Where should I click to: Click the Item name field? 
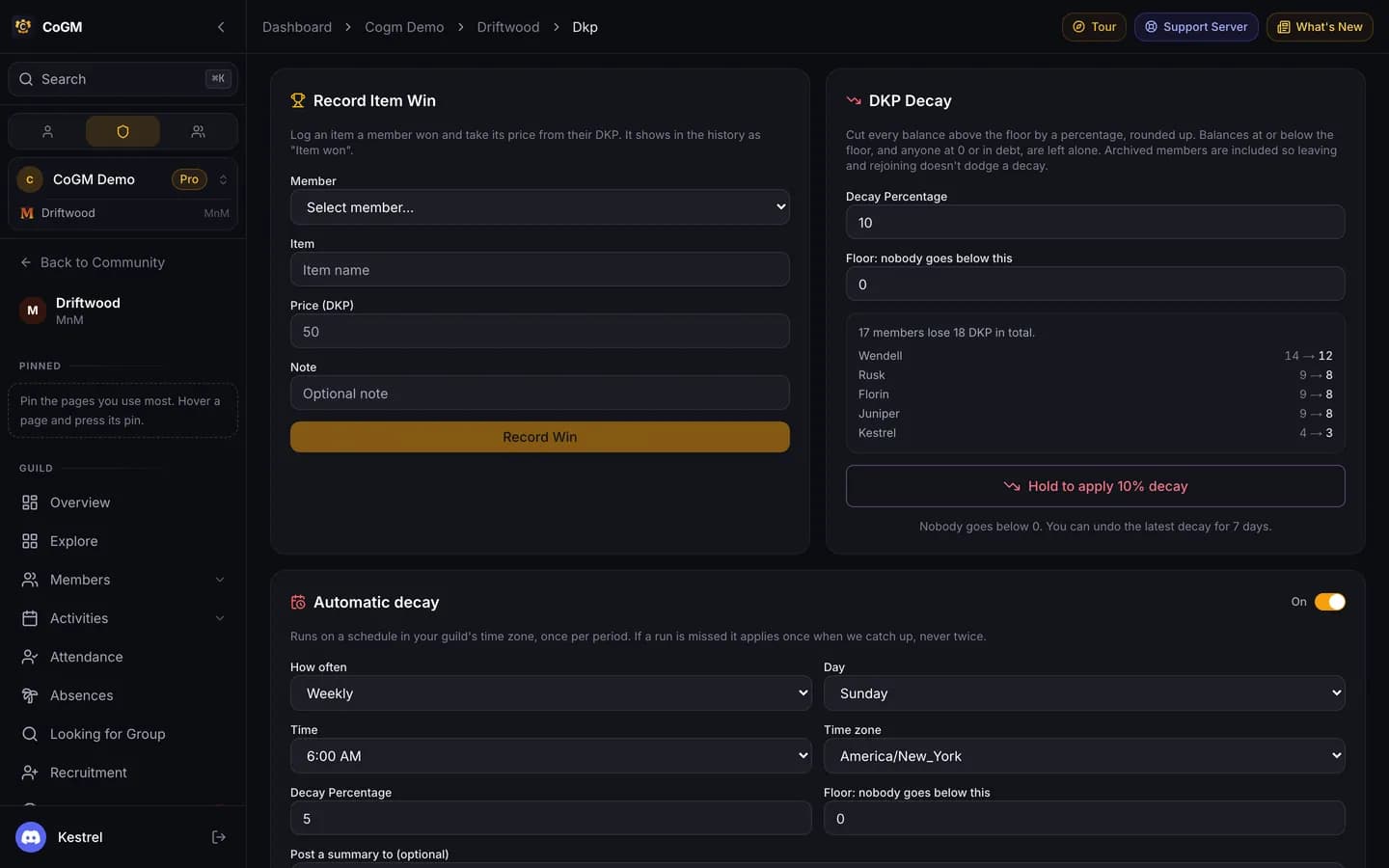(x=540, y=270)
